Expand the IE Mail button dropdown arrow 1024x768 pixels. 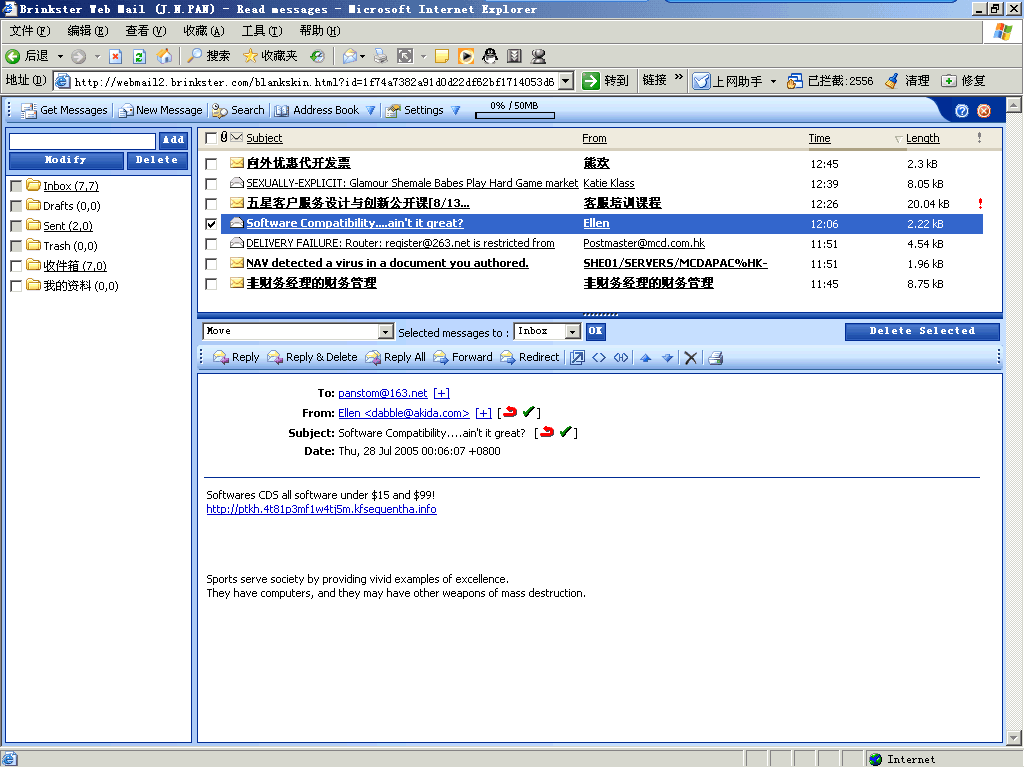[362, 56]
